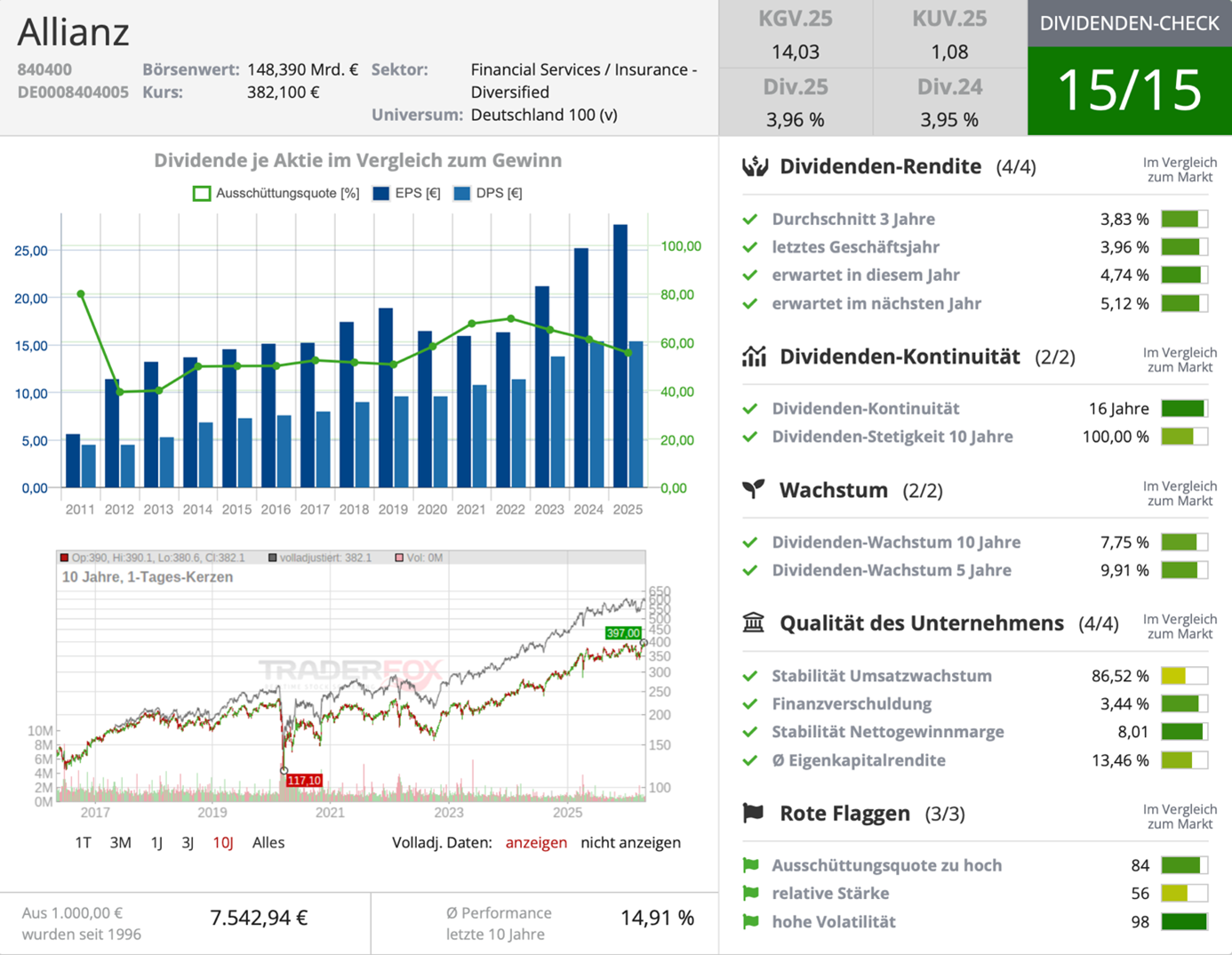The width and height of the screenshot is (1232, 955).
Task: Click the red 117,10 low price marker
Action: (303, 780)
